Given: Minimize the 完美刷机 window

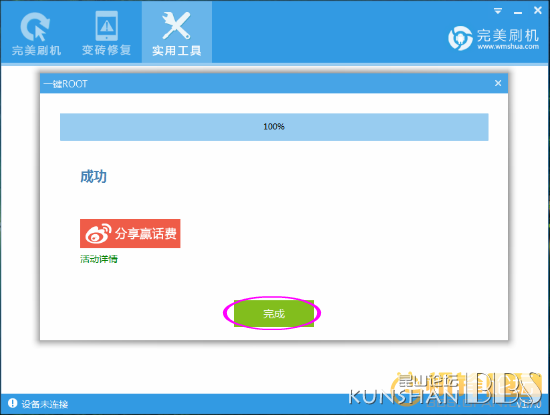Looking at the screenshot, I should [518, 13].
